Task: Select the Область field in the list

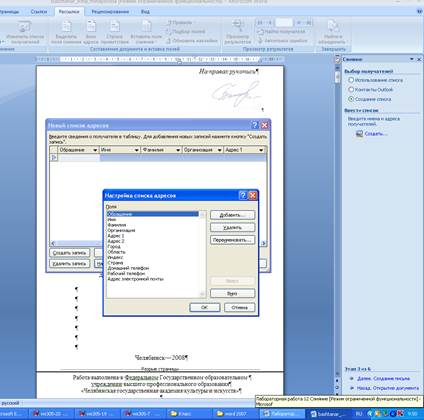Action: 116,252
